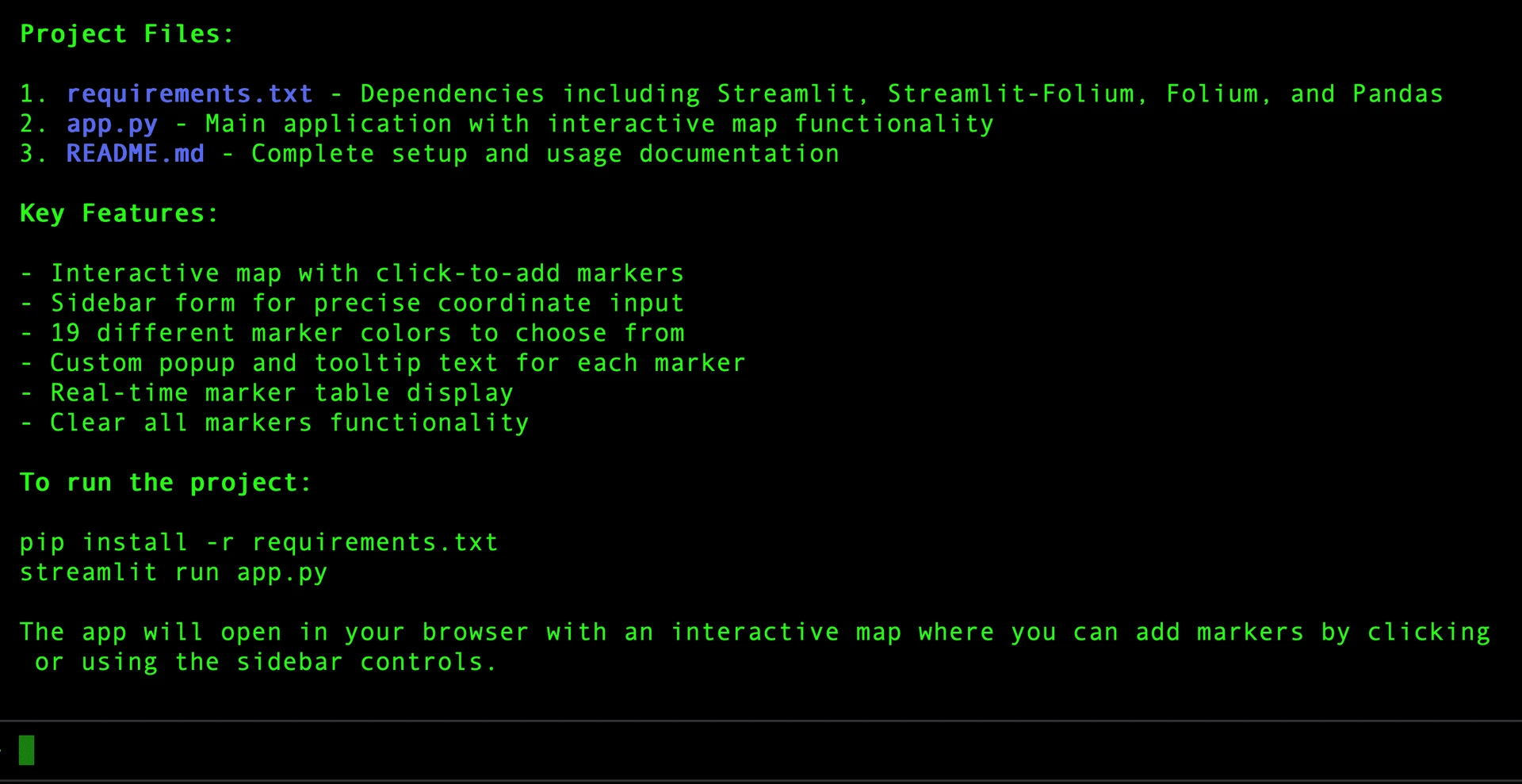
Task: Click the "Interactive map with click-to-add markers" line
Action: coord(367,274)
